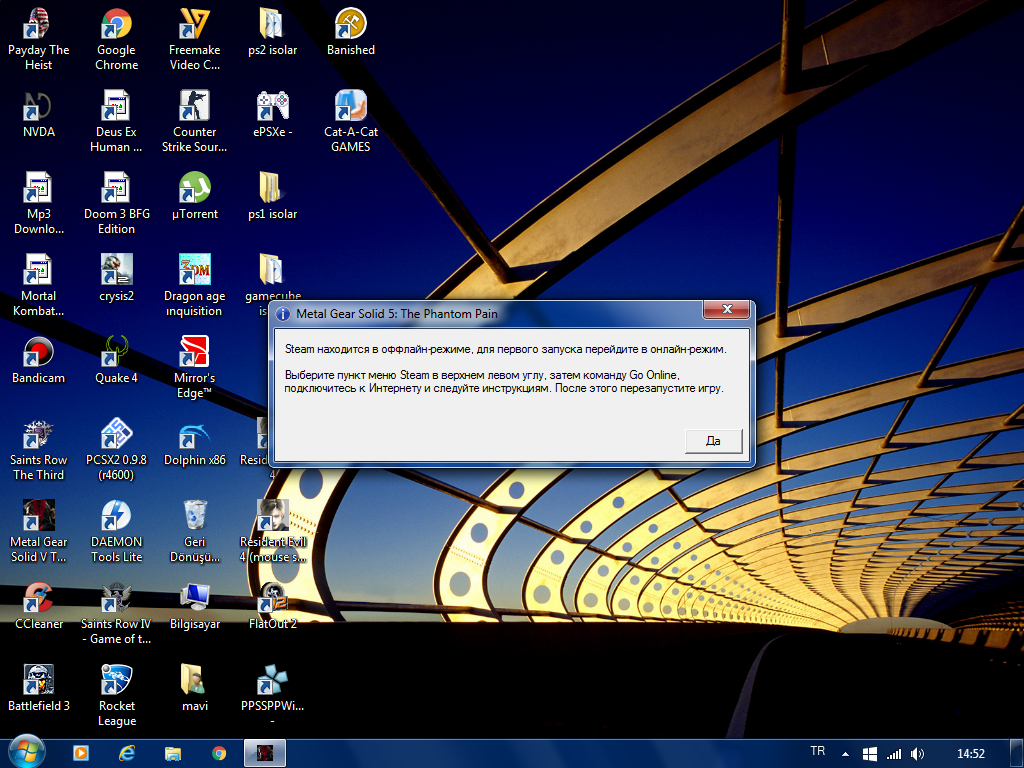Image resolution: width=1024 pixels, height=768 pixels.
Task: Show hidden system tray icons
Action: tap(846, 754)
